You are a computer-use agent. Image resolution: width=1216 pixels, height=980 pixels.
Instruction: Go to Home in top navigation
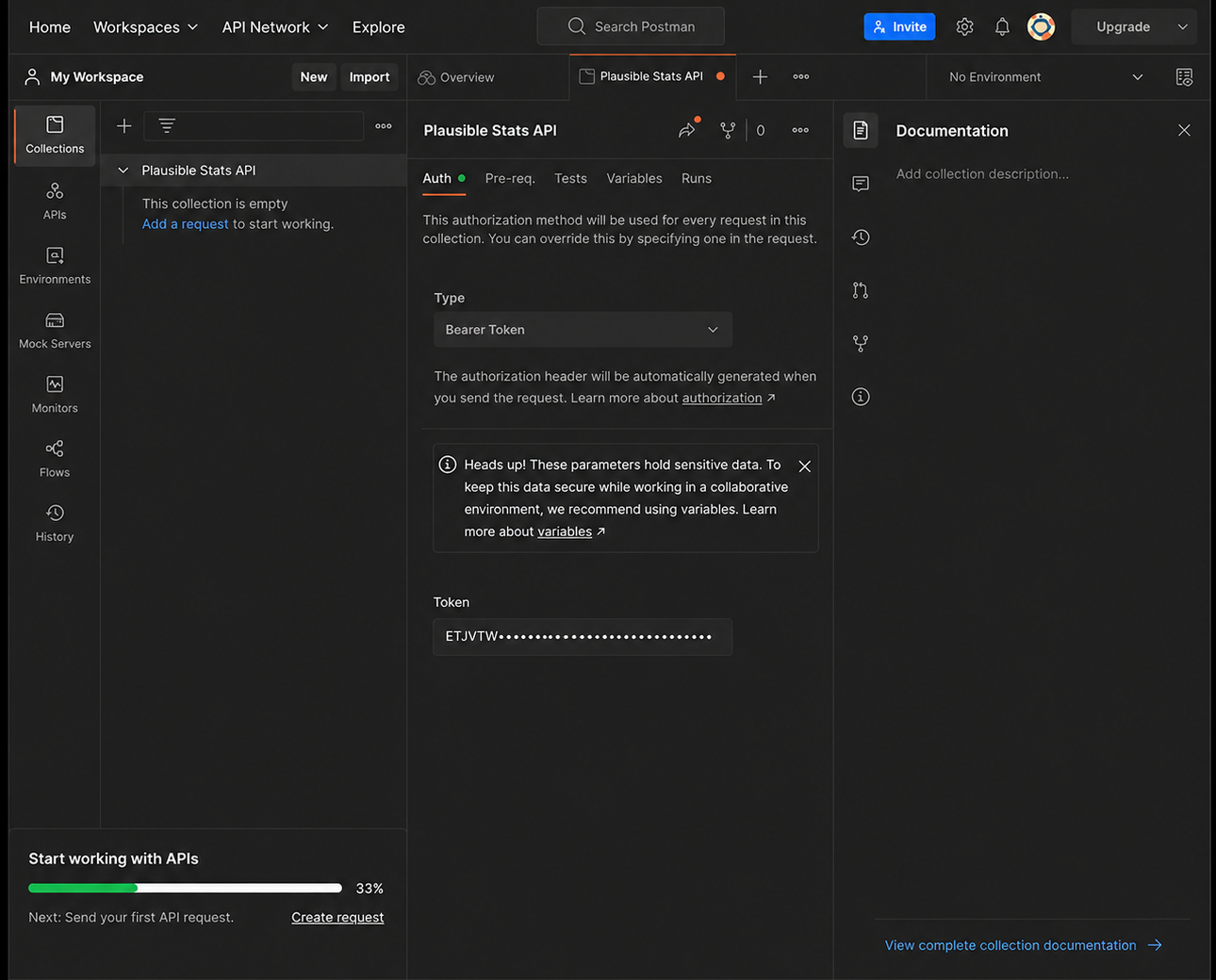point(50,27)
